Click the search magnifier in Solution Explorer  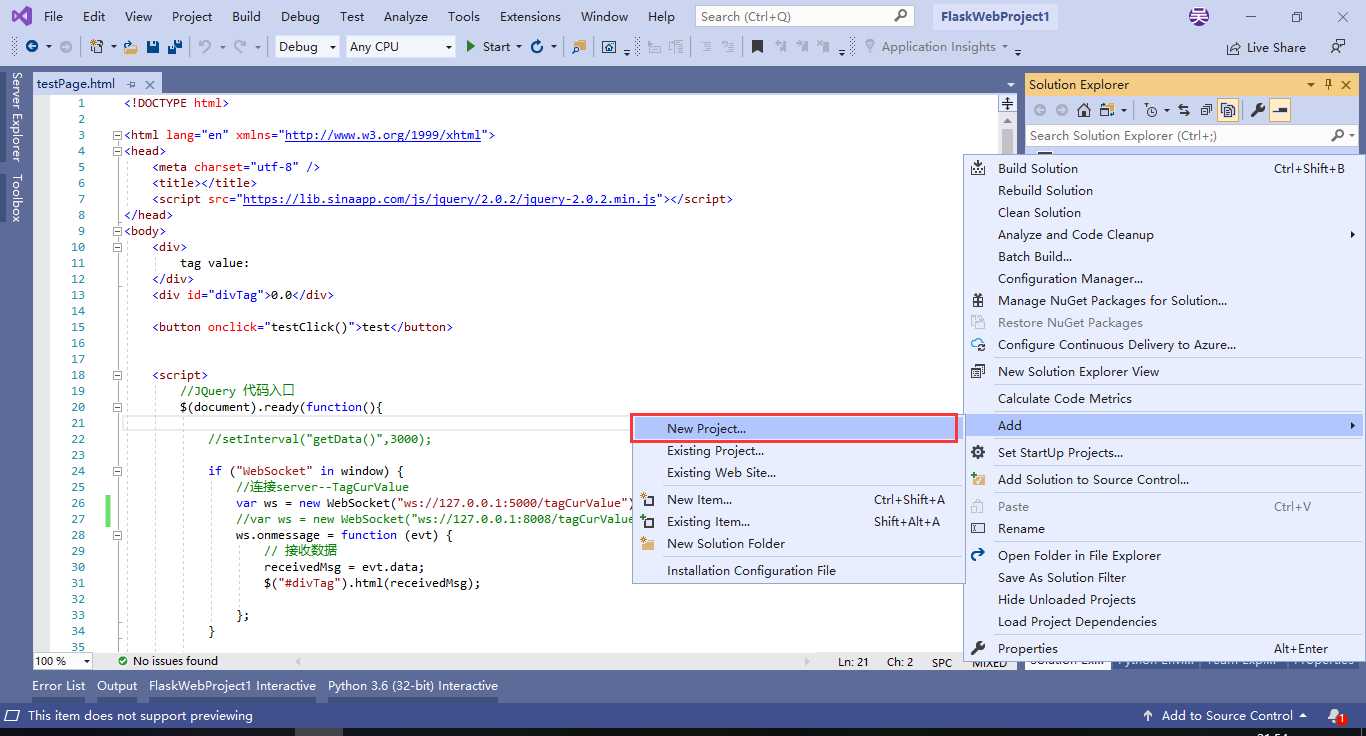tap(1338, 135)
